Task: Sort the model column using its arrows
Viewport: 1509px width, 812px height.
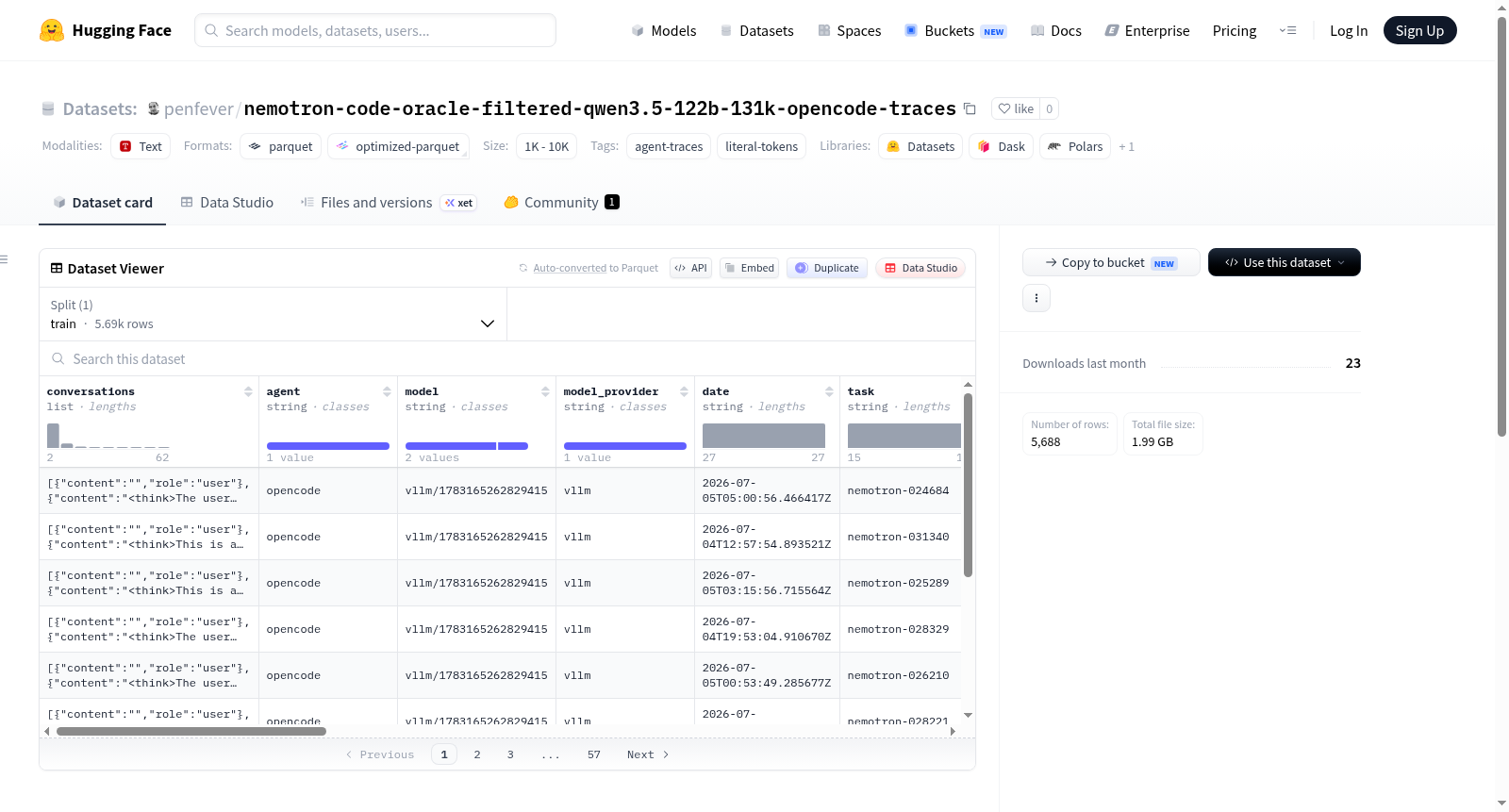Action: pos(545,391)
